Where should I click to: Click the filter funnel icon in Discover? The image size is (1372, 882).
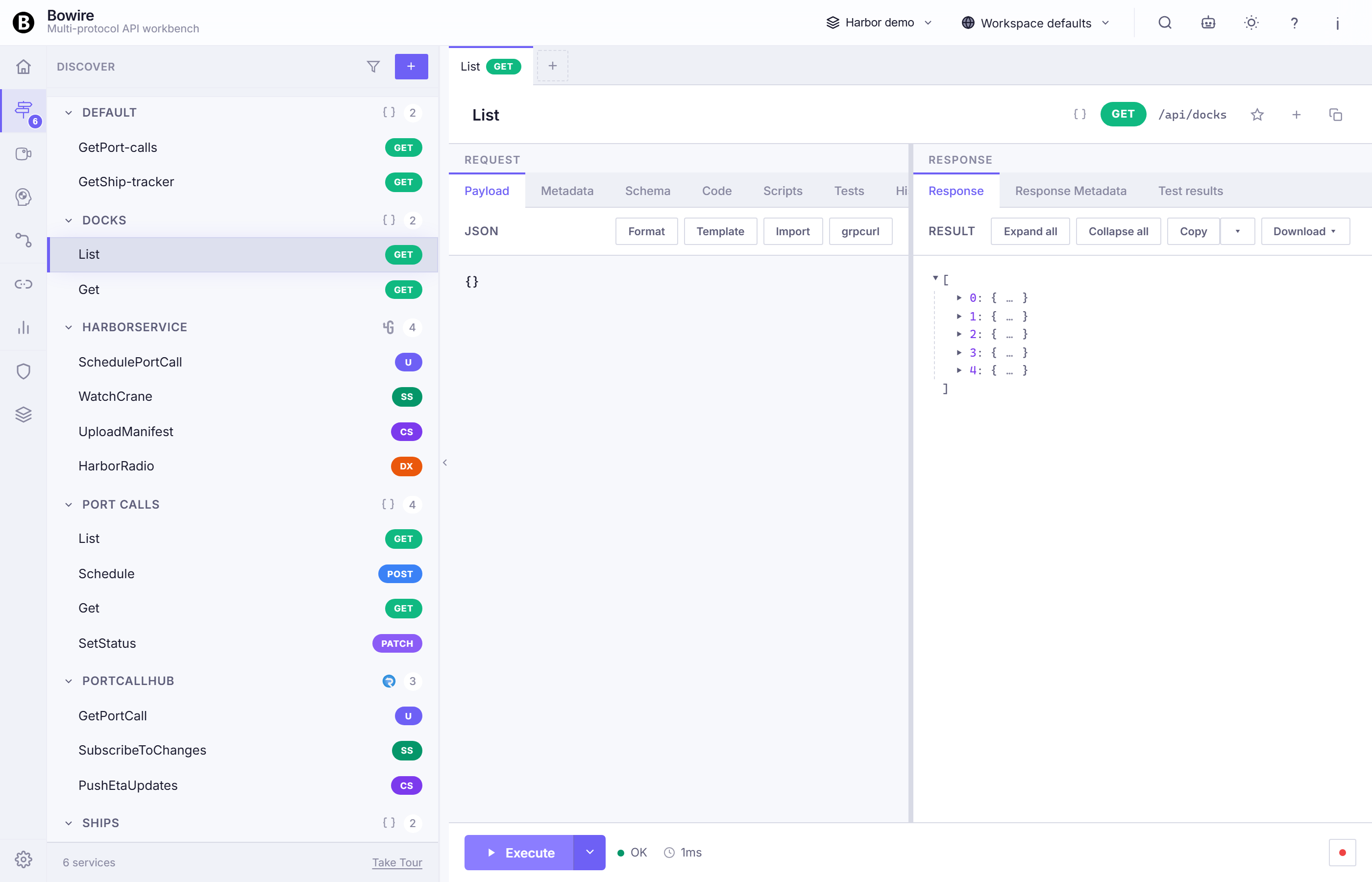[x=373, y=67]
